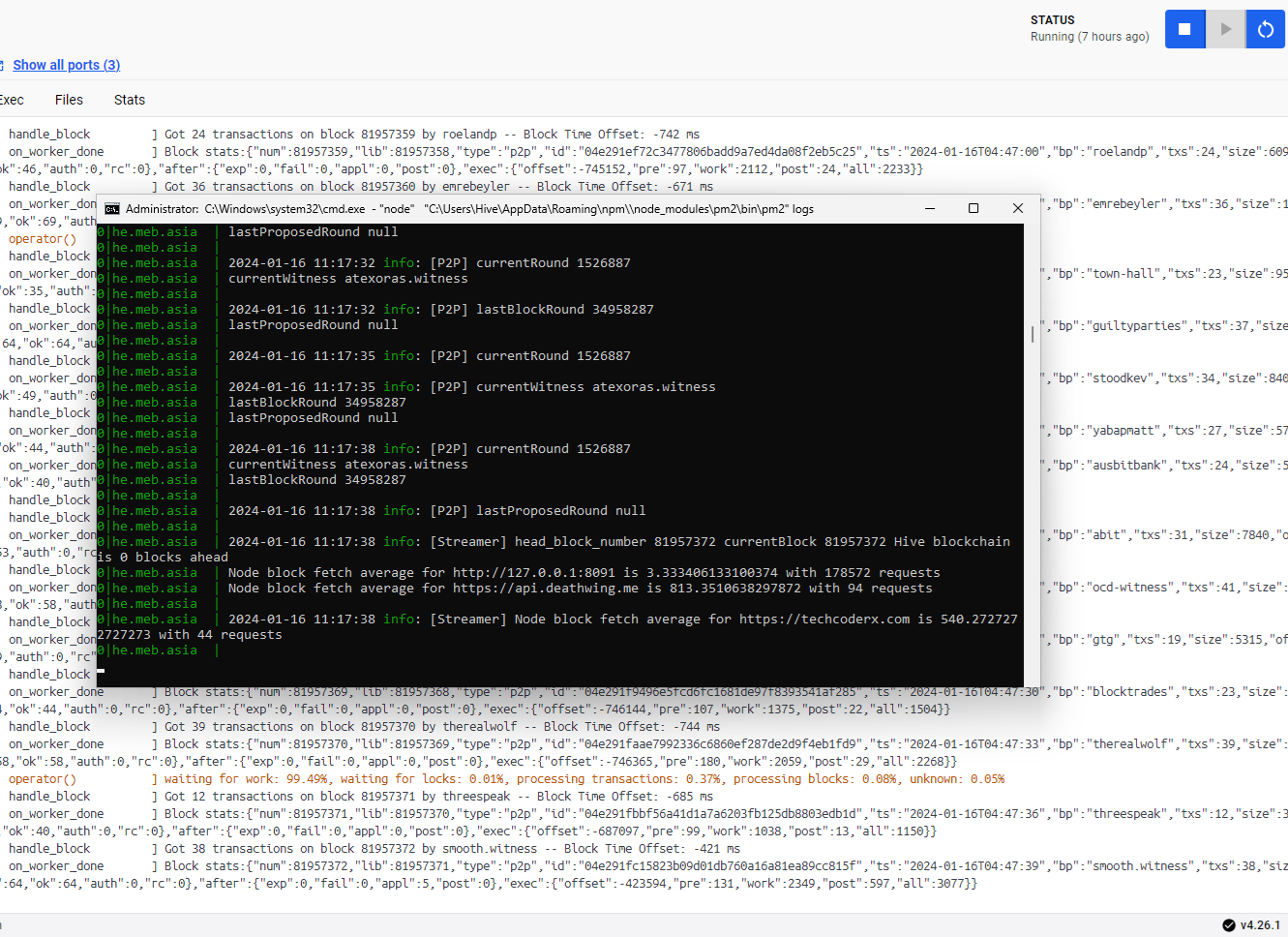Click the cmd.exe icon in title bar

coord(112,209)
